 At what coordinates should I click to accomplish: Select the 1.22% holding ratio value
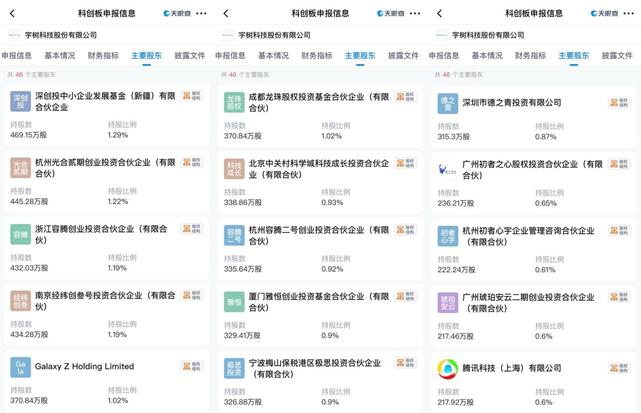(x=118, y=202)
